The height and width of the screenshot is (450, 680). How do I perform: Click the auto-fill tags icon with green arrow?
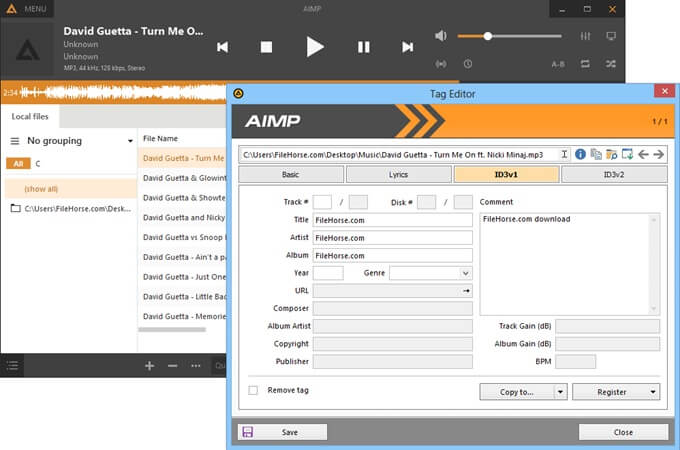click(x=627, y=154)
